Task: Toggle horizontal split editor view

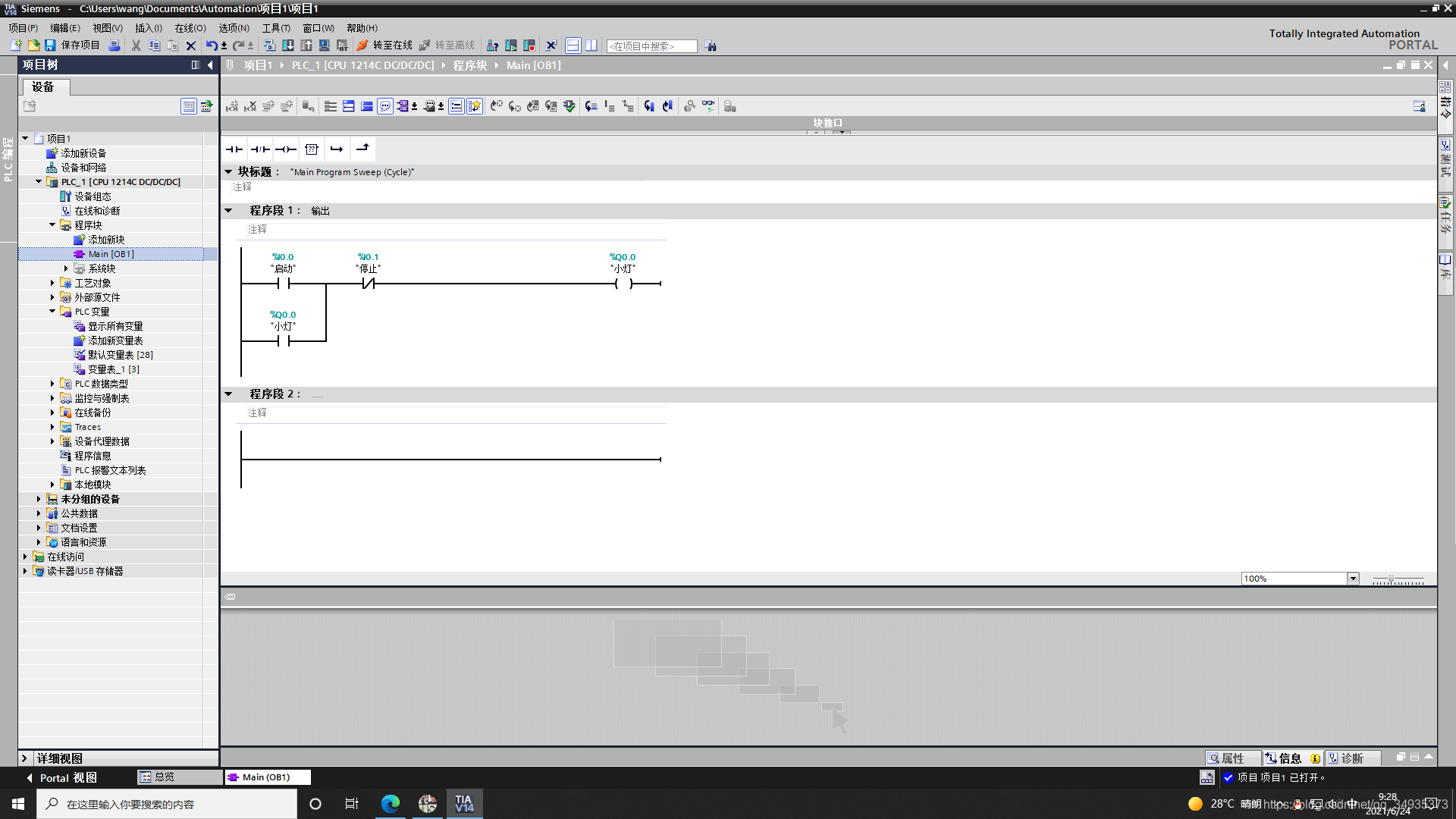Action: coord(573,45)
